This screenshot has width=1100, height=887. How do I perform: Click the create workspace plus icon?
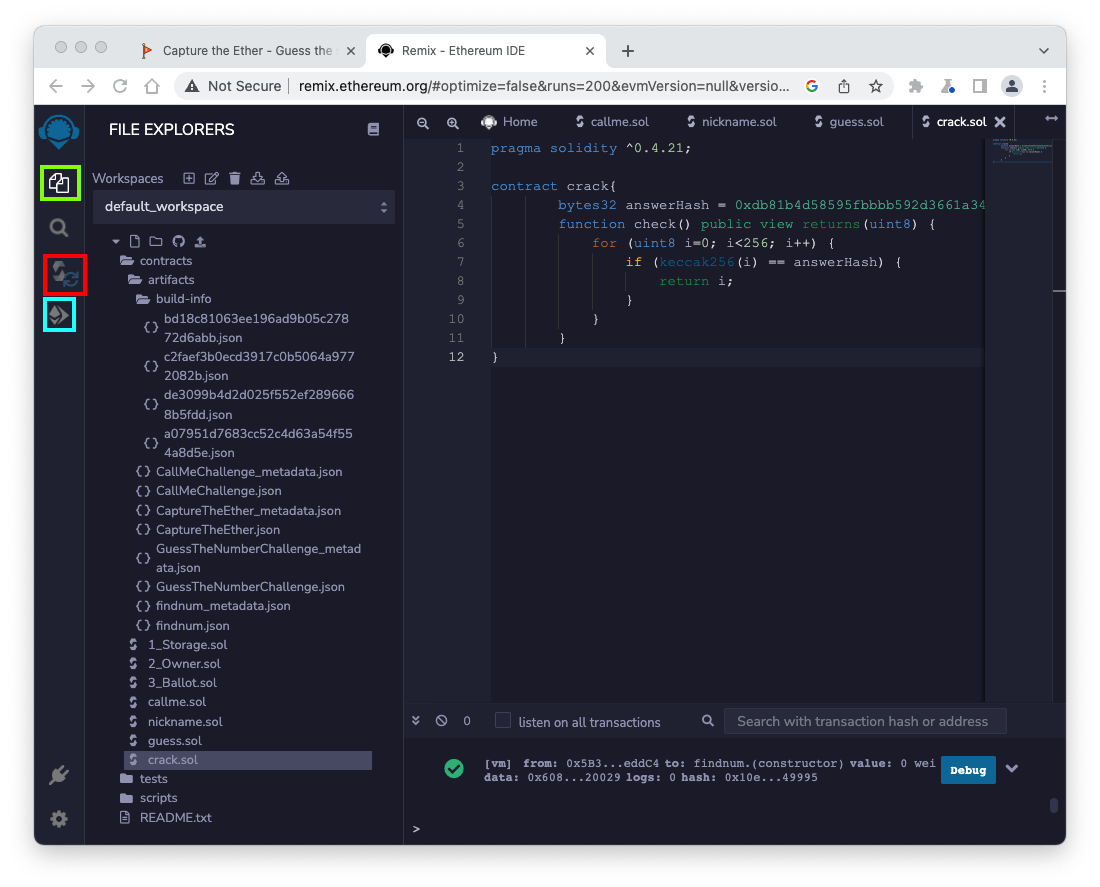(x=189, y=178)
